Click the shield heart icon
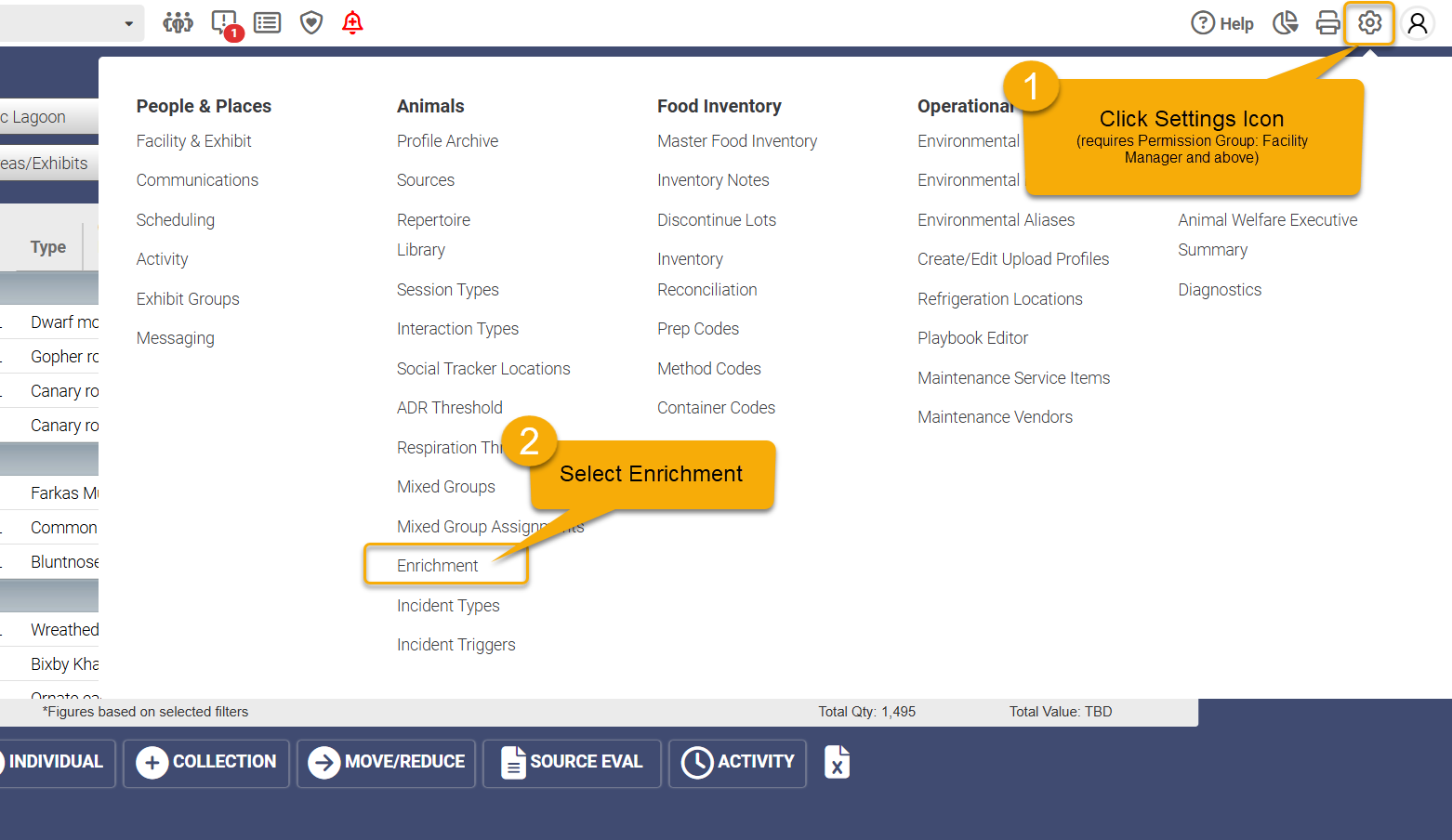 click(x=311, y=22)
